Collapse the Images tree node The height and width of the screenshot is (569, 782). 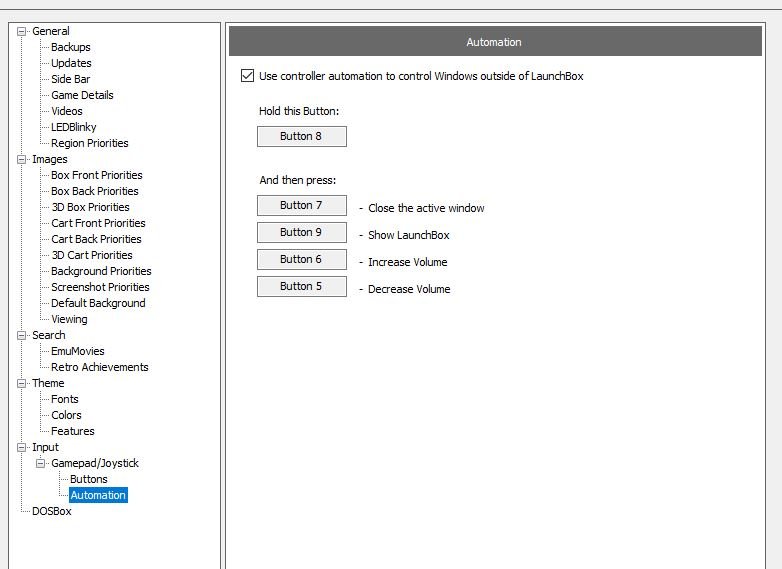[21, 160]
